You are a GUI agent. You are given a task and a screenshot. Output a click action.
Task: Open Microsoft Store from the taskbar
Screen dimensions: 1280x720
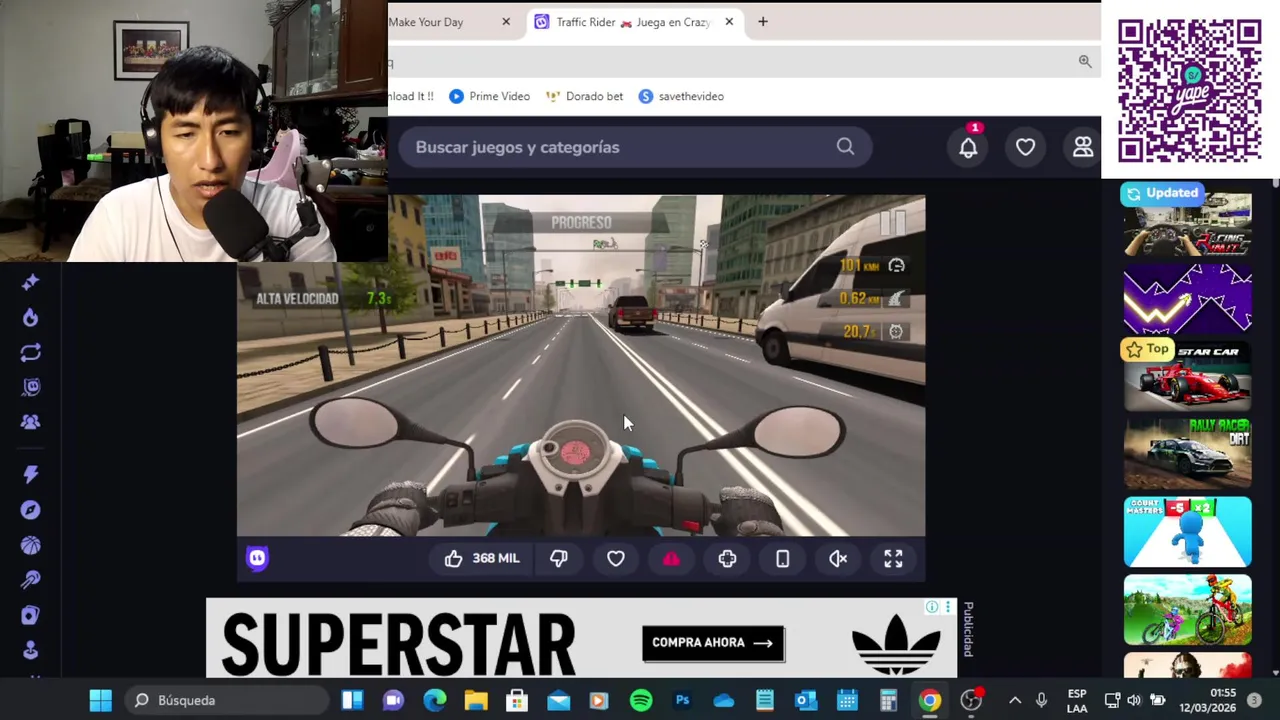[x=517, y=700]
